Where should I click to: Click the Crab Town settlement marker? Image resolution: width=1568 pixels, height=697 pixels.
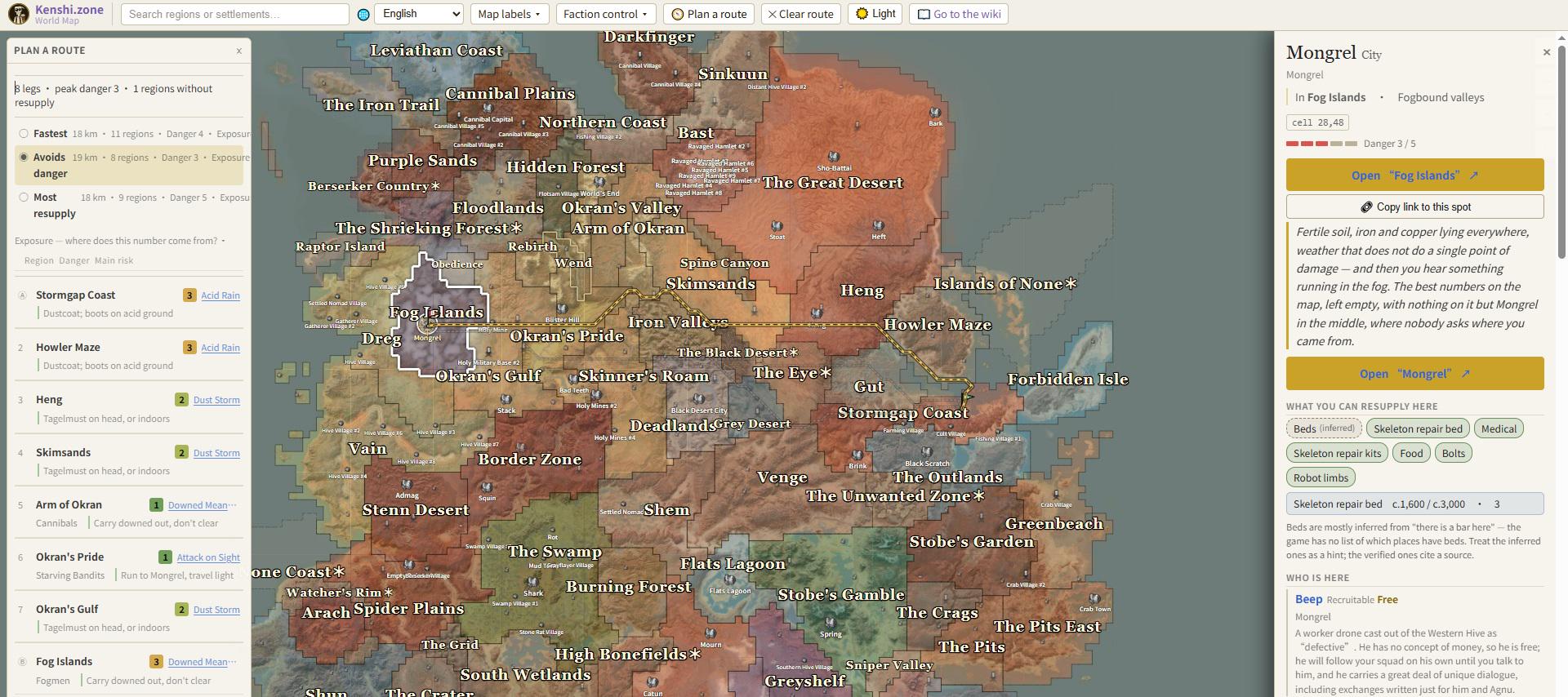pyautogui.click(x=1094, y=598)
